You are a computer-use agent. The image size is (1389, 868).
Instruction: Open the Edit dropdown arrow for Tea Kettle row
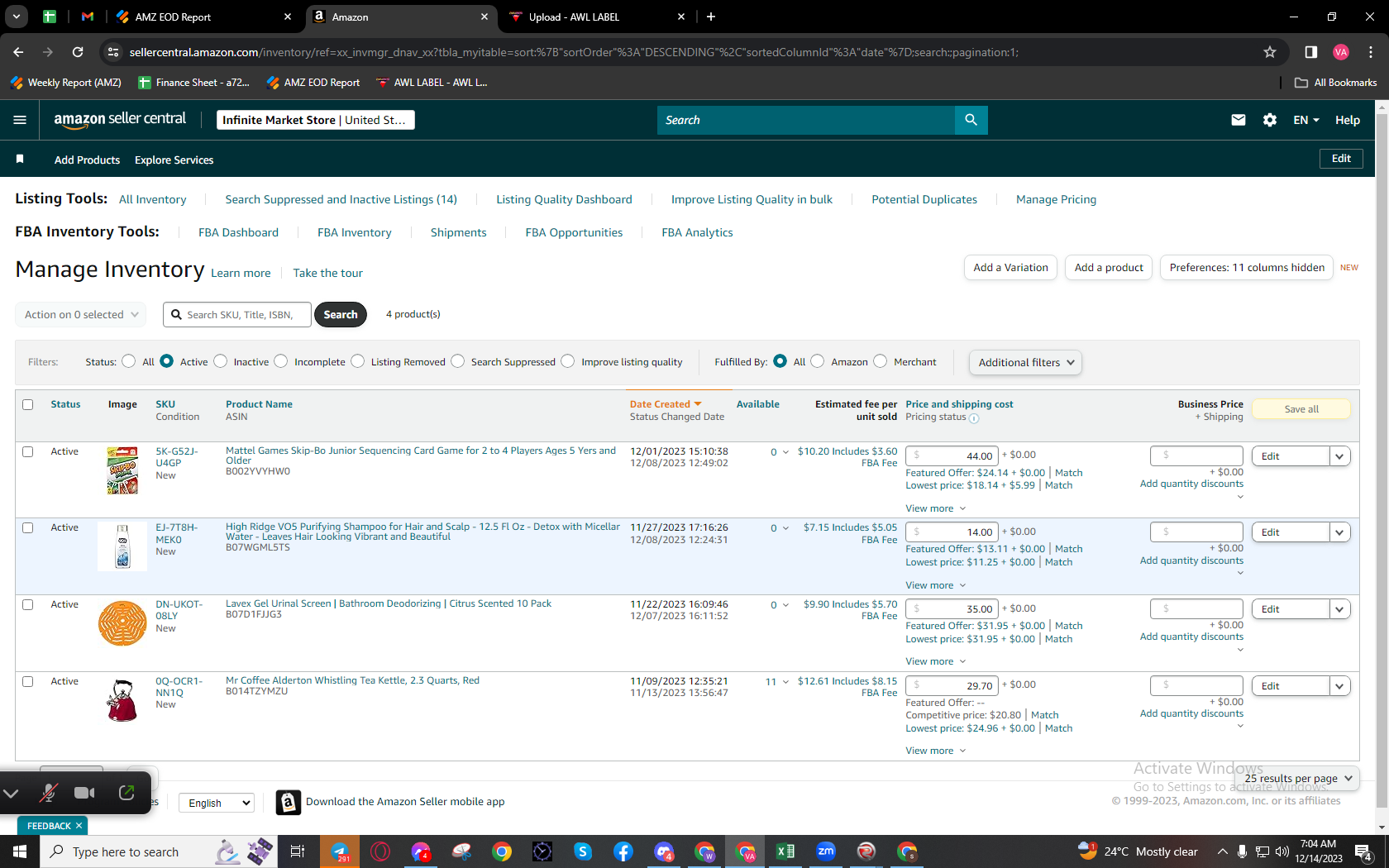(x=1339, y=686)
